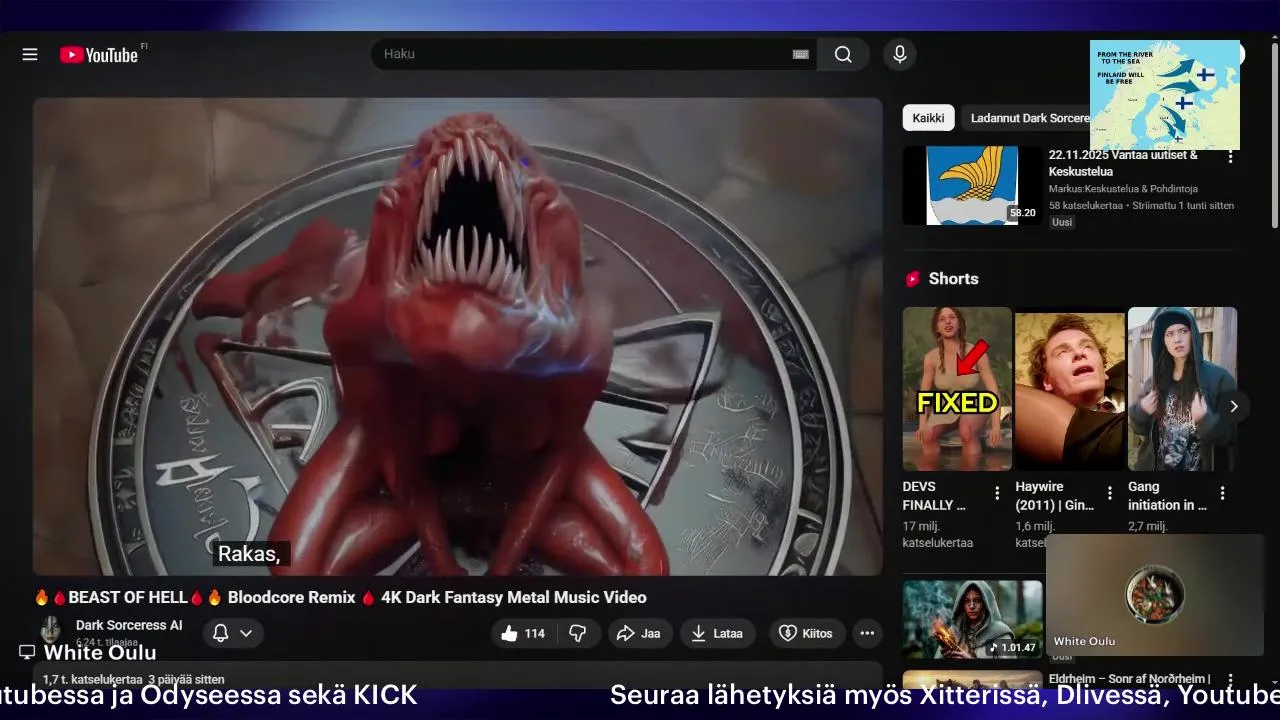Open notification bell dropdown for channel

point(233,633)
